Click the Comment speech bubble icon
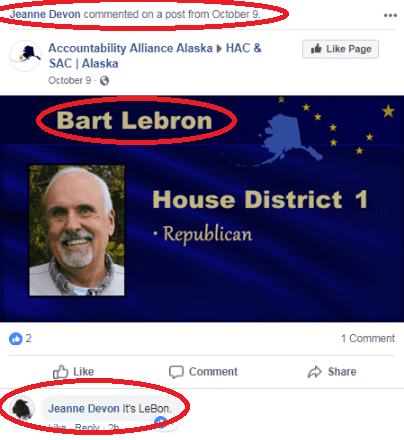404x440 pixels. point(176,372)
